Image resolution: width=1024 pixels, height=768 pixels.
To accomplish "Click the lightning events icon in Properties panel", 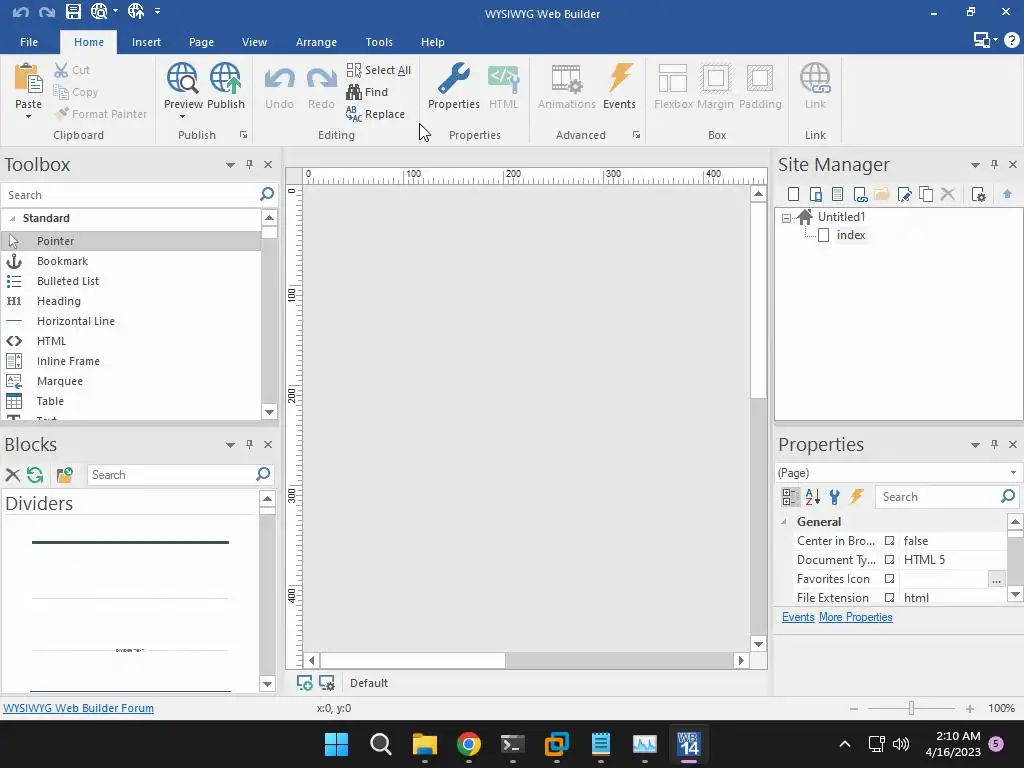I will coord(857,497).
